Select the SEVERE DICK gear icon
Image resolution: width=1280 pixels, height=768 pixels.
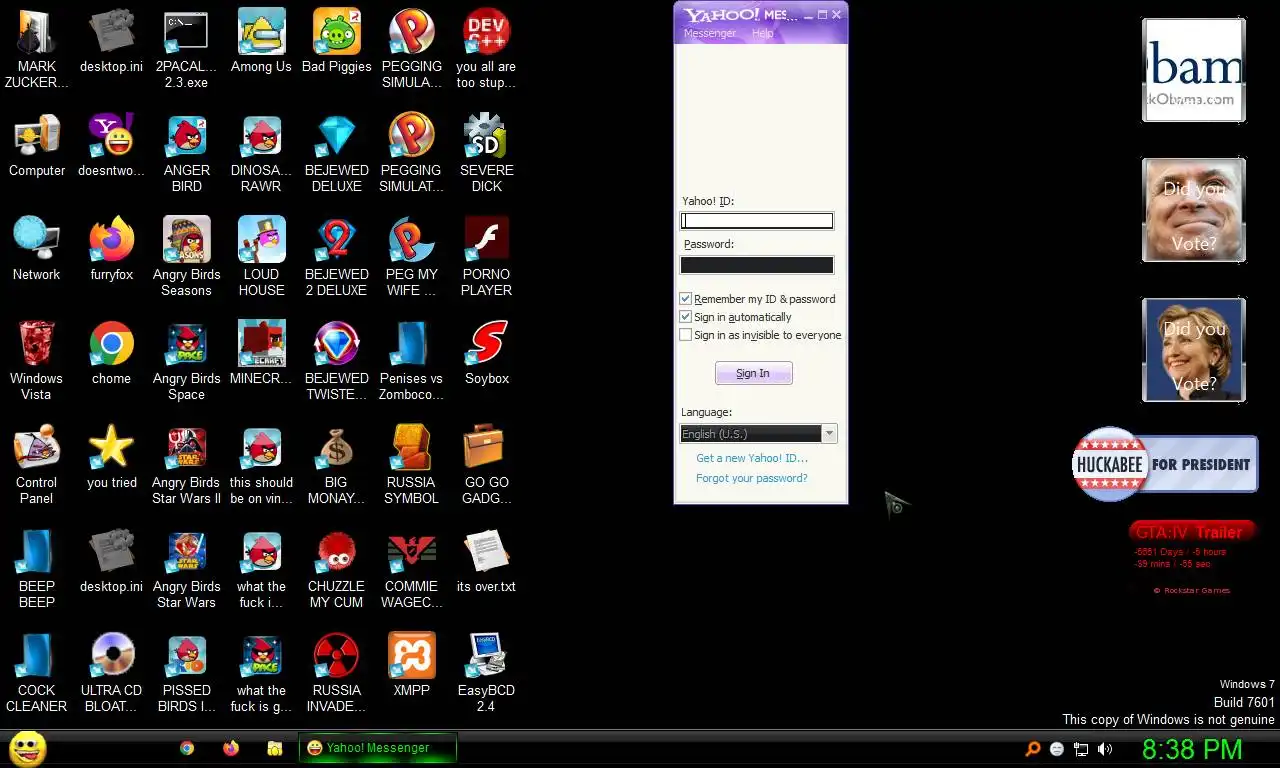pyautogui.click(x=487, y=136)
